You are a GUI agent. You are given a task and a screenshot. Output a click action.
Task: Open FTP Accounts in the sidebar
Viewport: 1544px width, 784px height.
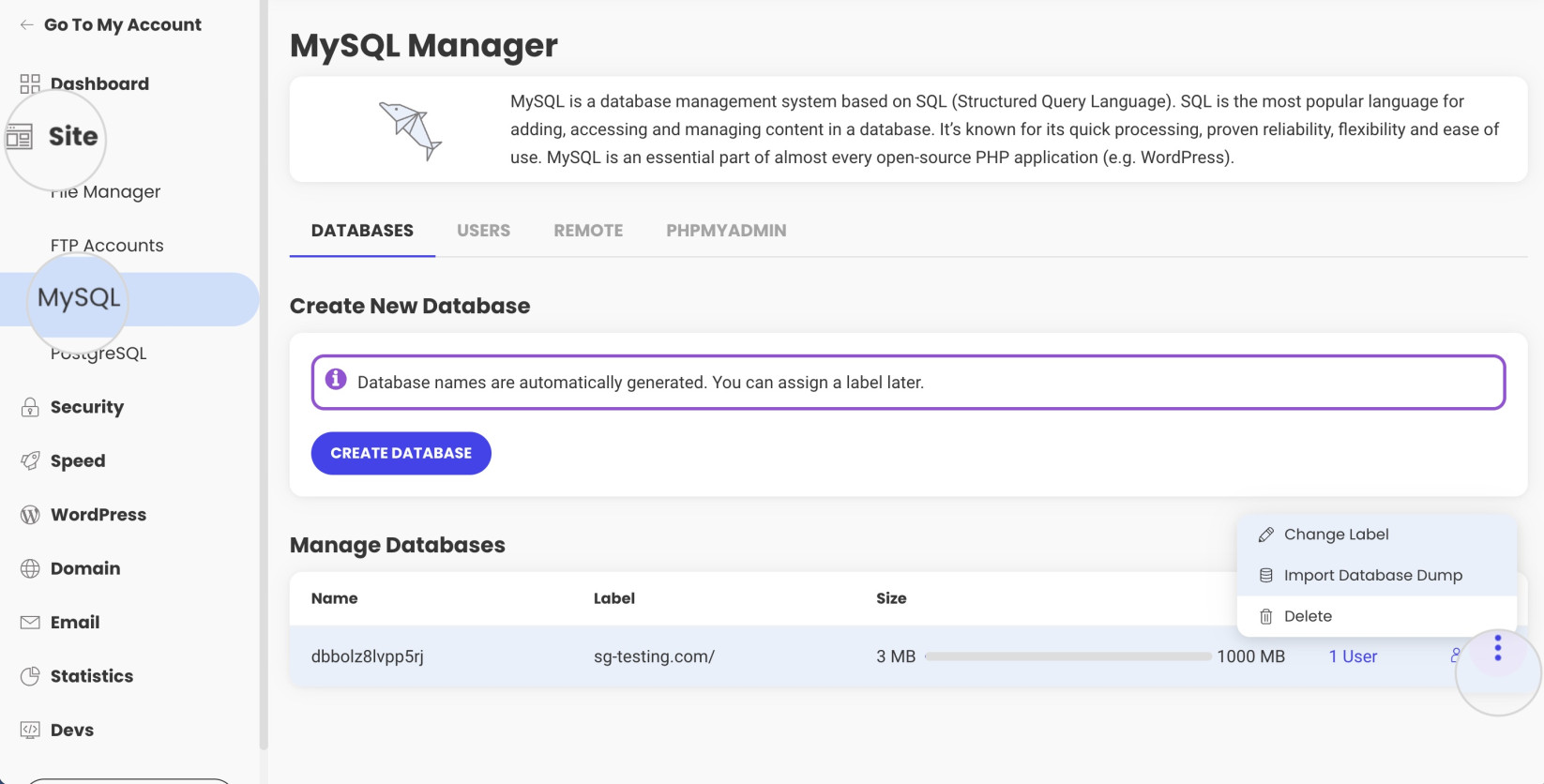pyautogui.click(x=107, y=246)
